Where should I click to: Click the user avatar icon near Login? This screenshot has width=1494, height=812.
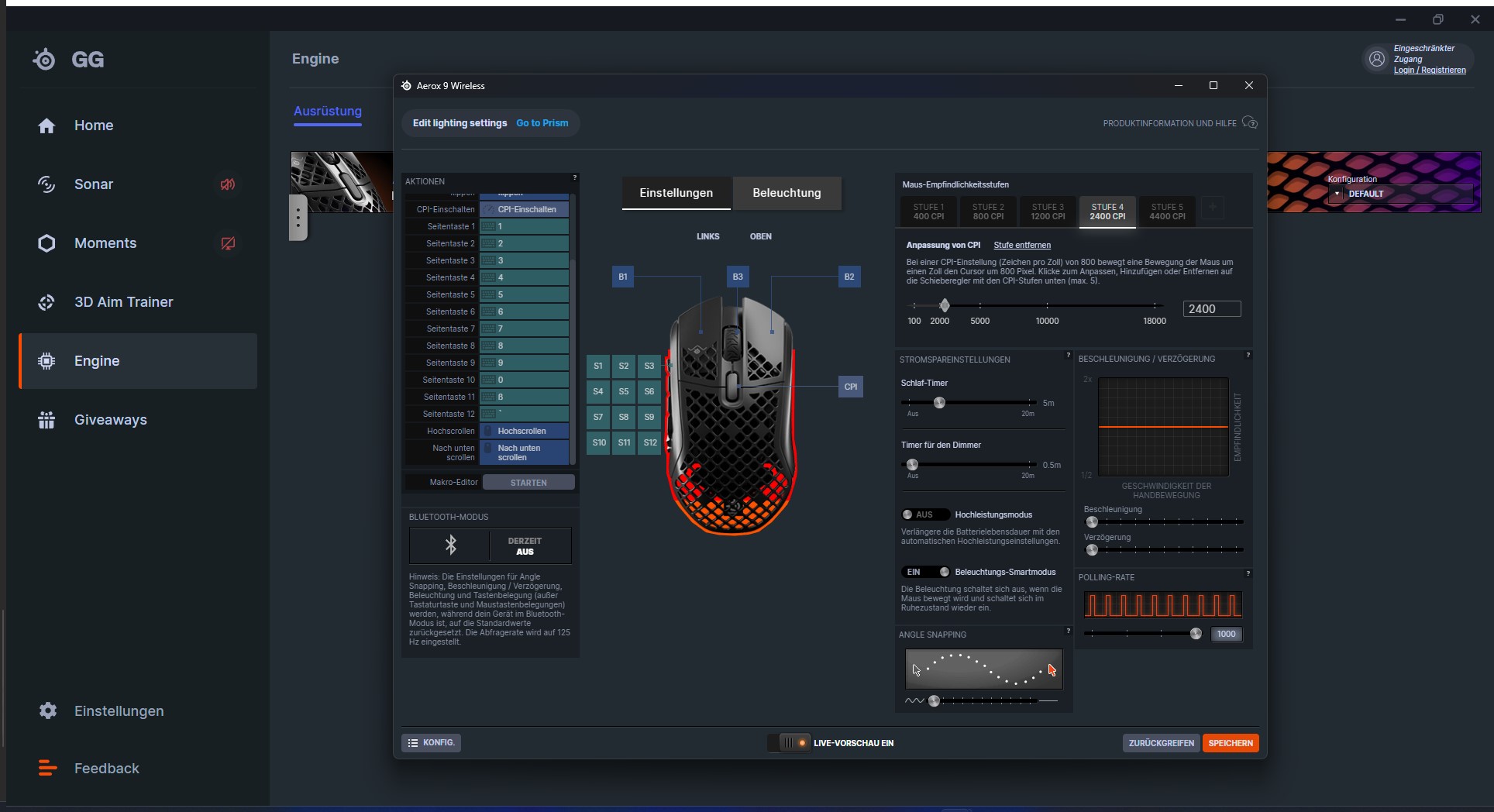1377,59
